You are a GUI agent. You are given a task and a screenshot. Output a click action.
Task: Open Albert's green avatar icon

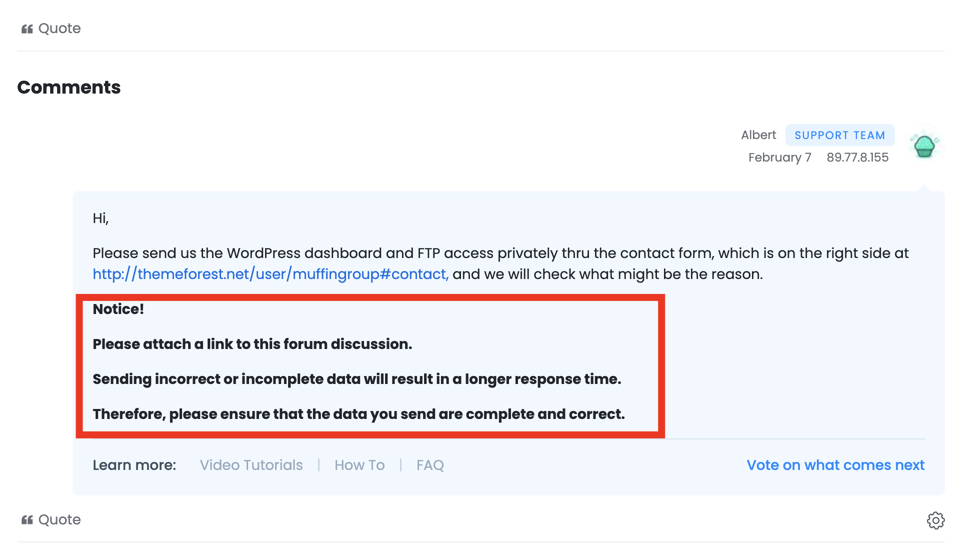924,146
